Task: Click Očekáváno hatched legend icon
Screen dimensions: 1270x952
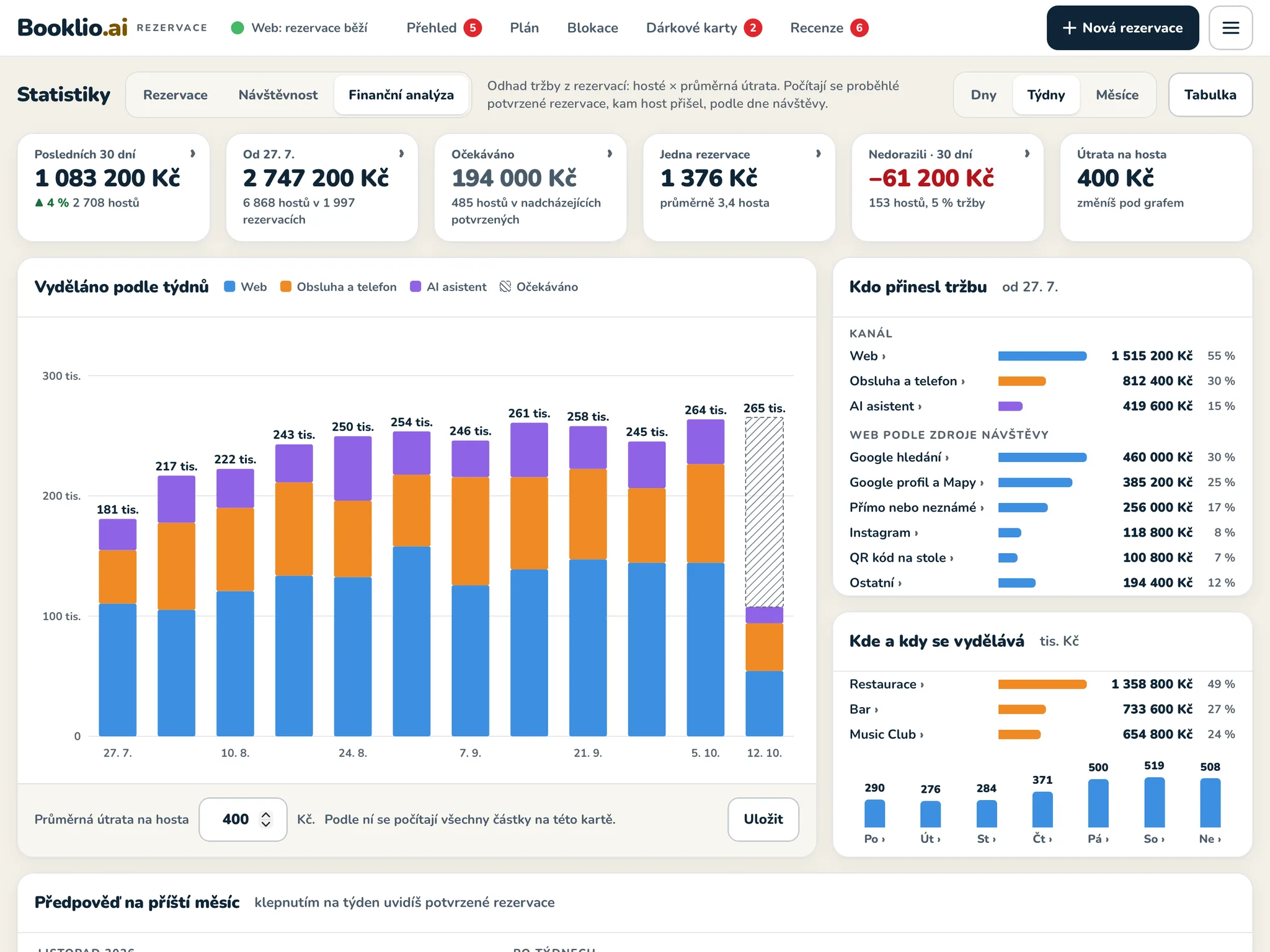Action: [505, 287]
